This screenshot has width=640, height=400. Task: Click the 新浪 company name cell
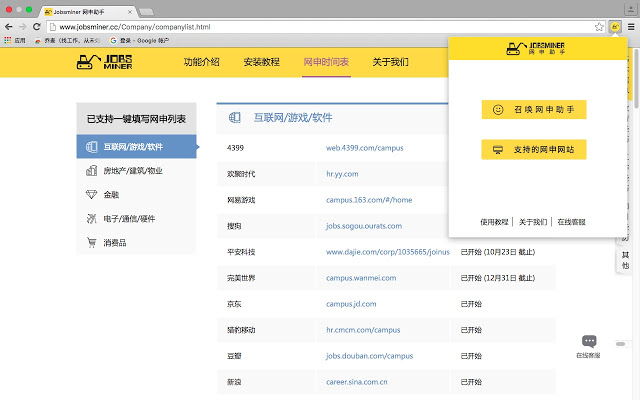click(x=234, y=382)
